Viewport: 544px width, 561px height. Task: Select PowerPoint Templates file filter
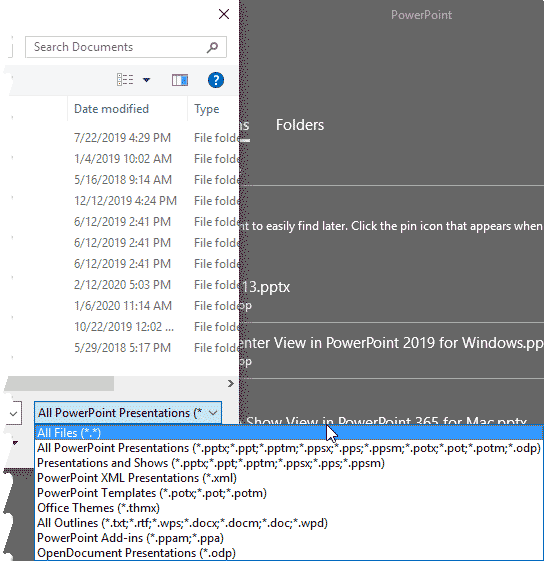click(289, 493)
